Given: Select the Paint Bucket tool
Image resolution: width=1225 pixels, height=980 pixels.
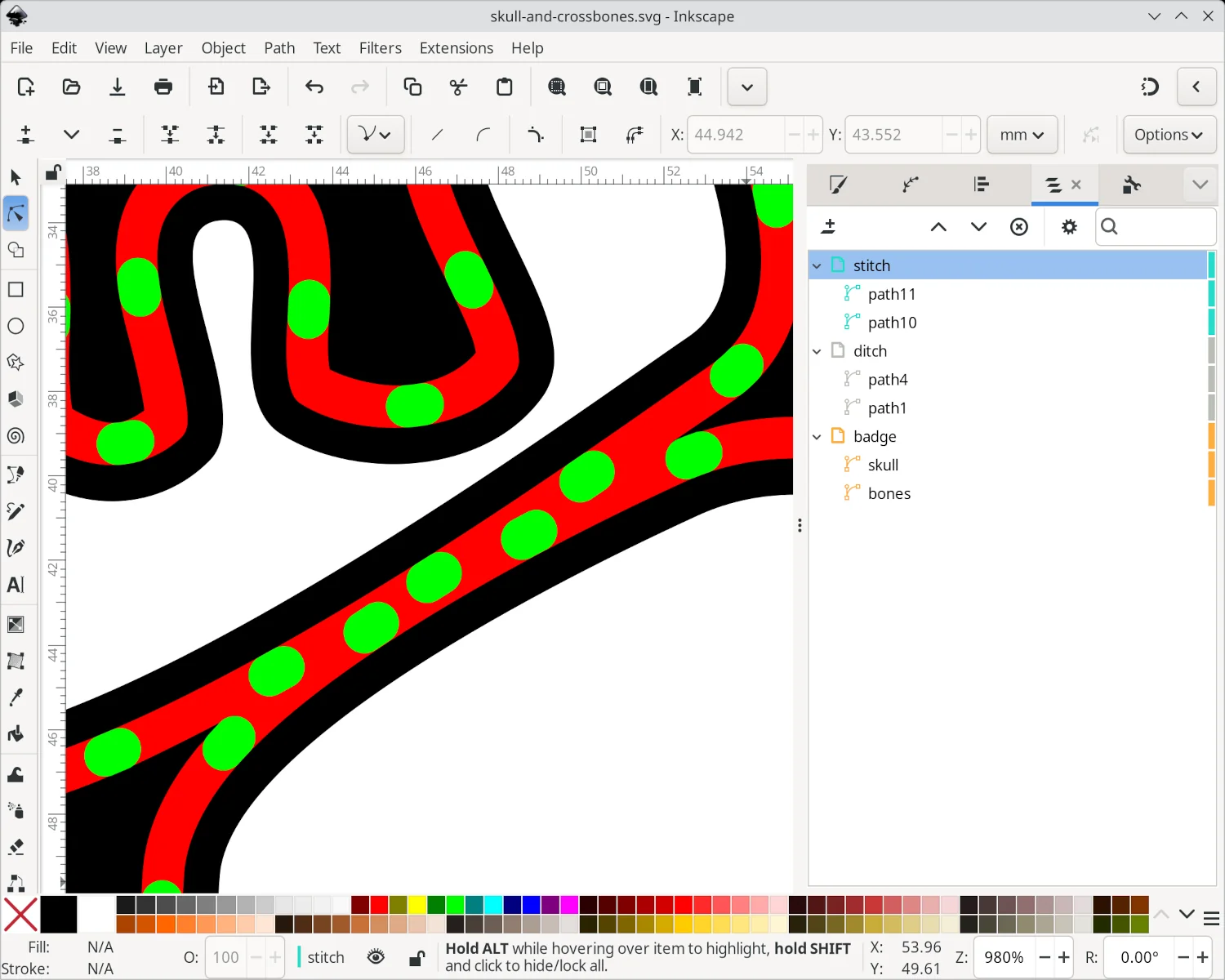Looking at the screenshot, I should tap(16, 734).
